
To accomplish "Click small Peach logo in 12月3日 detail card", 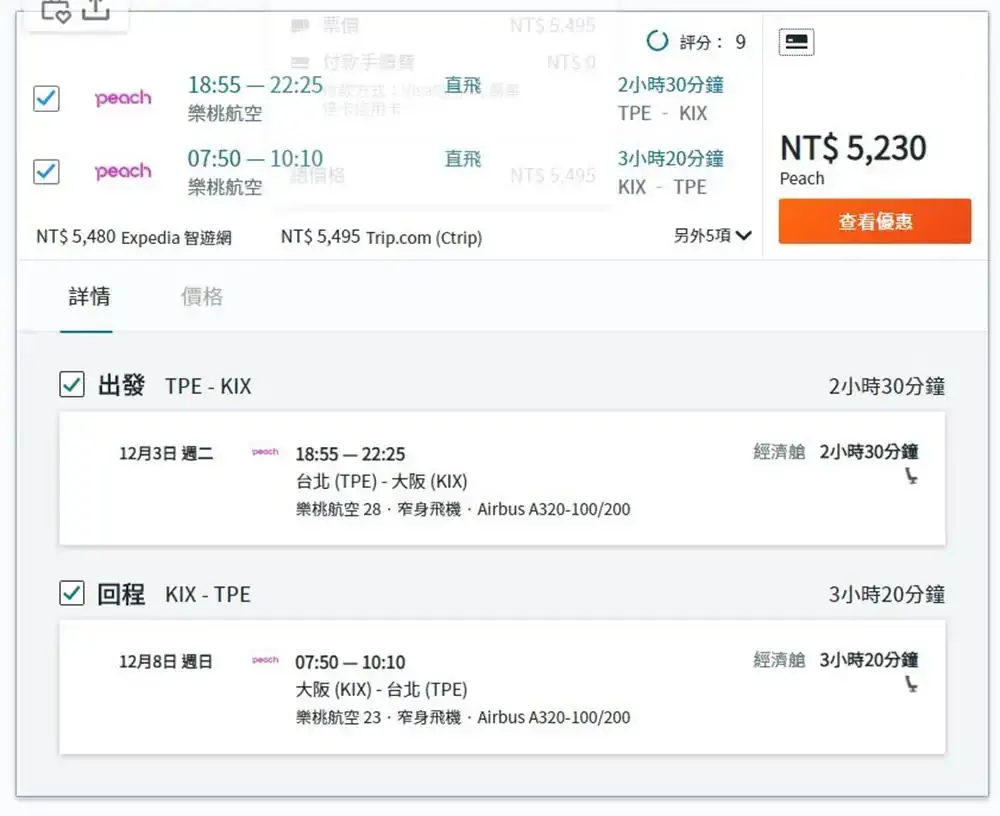I will pyautogui.click(x=265, y=452).
